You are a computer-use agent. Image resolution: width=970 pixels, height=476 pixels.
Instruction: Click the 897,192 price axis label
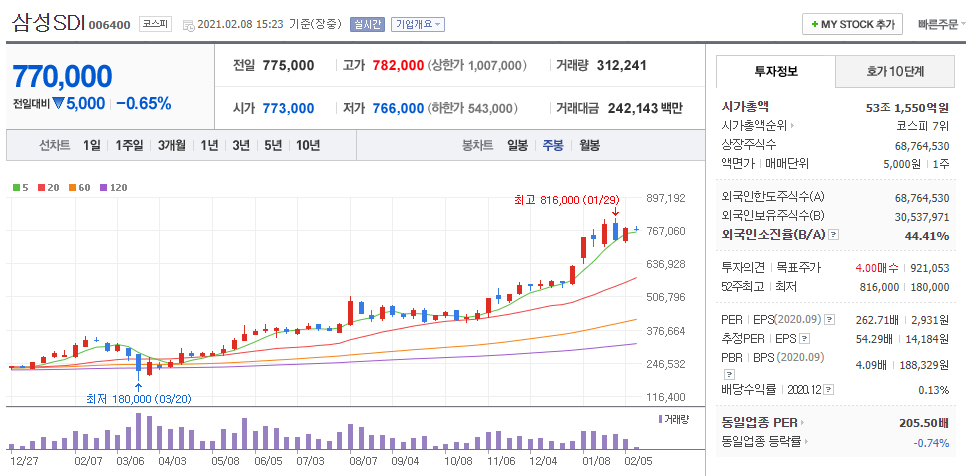tap(665, 198)
